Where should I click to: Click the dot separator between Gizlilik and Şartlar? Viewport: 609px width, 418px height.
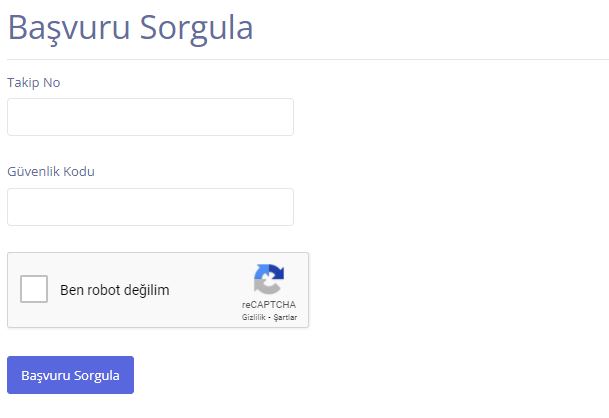point(270,317)
